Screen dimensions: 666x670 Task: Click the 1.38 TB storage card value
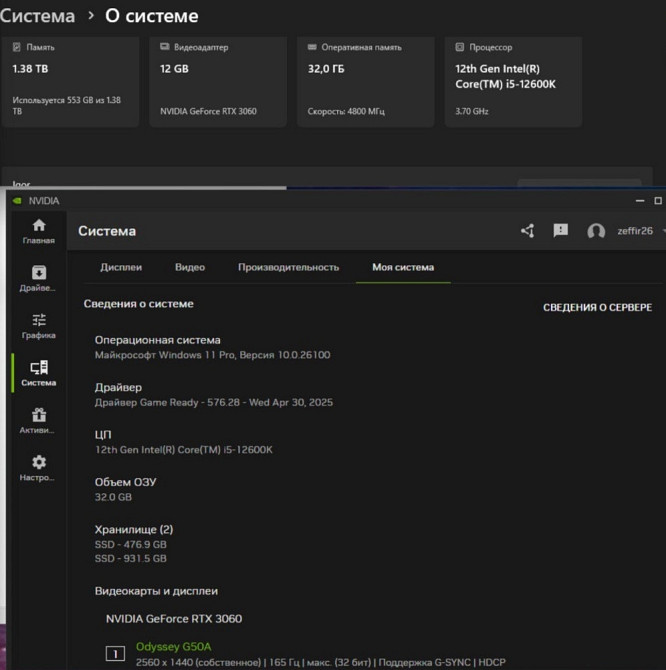(30, 69)
